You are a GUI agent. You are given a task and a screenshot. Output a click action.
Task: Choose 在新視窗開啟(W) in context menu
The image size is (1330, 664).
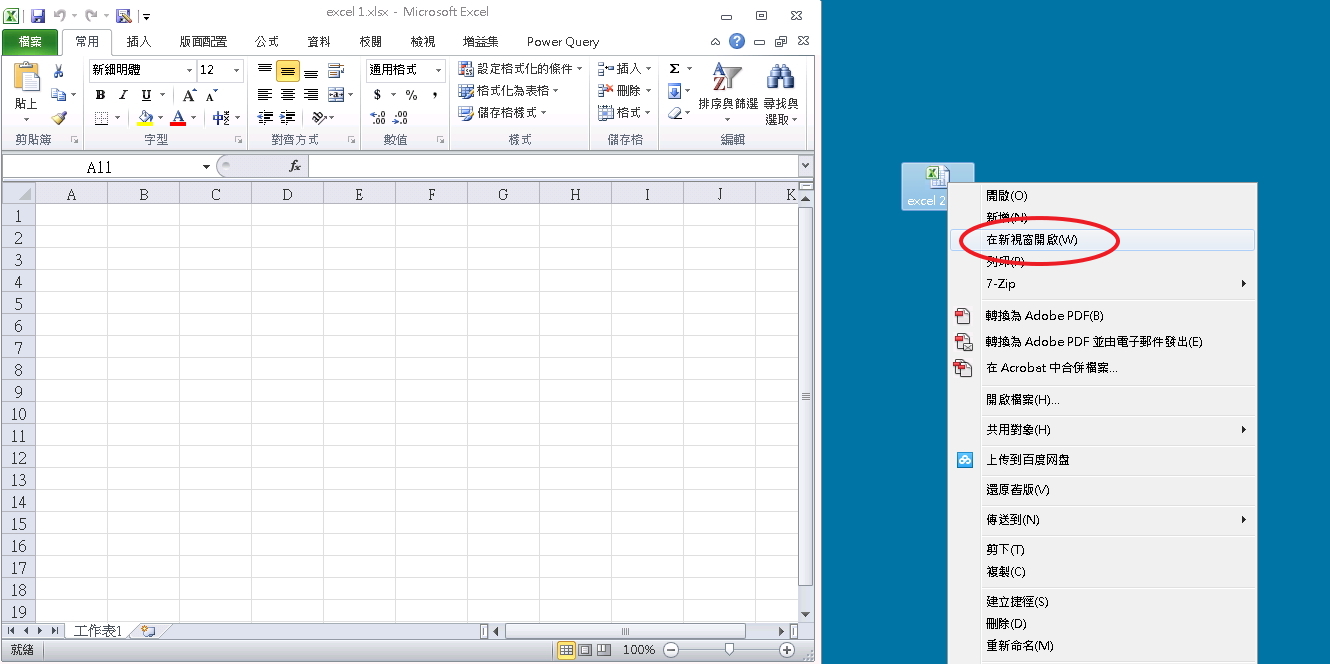[x=1101, y=240]
